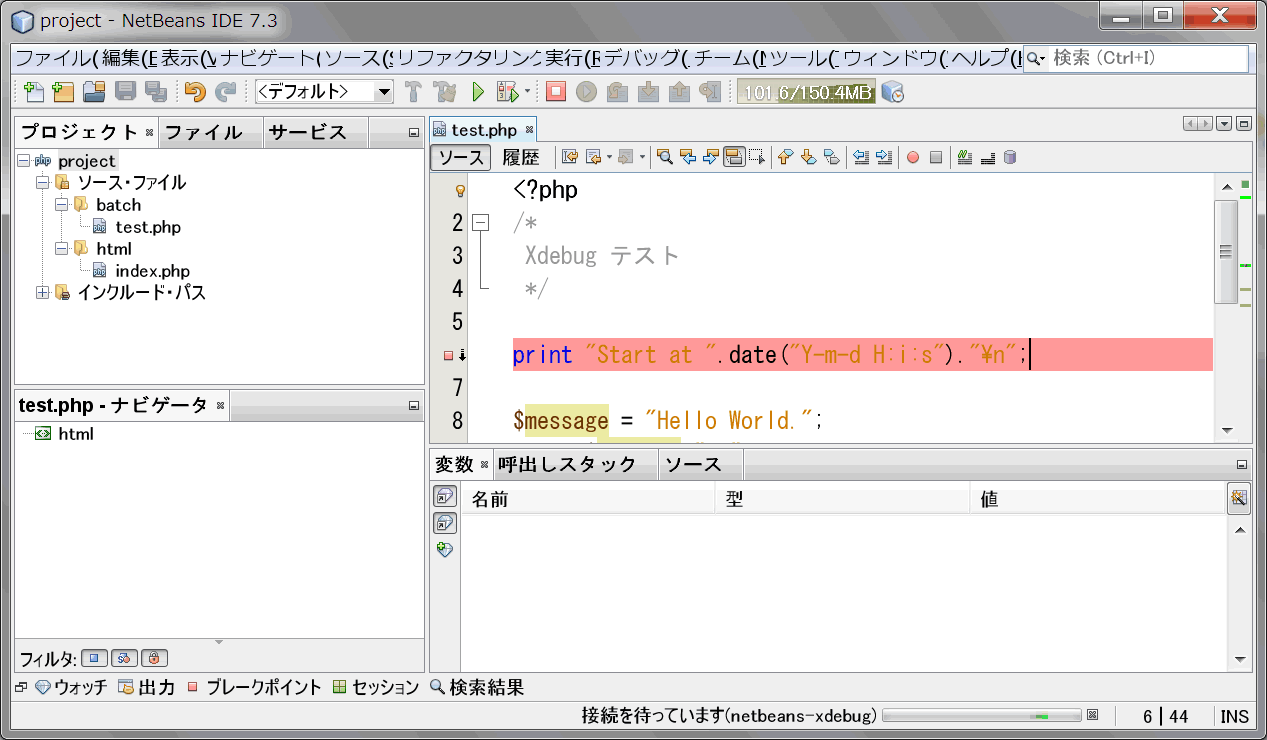
Task: Open the Debug Project dropdown arrow
Action: click(x=527, y=92)
